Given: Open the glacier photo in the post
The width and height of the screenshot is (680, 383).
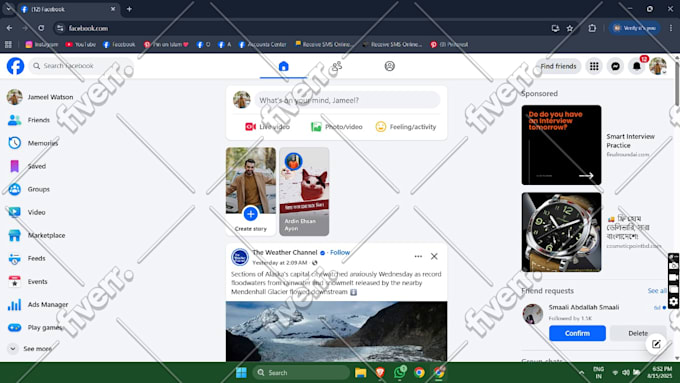Looking at the screenshot, I should [x=337, y=331].
